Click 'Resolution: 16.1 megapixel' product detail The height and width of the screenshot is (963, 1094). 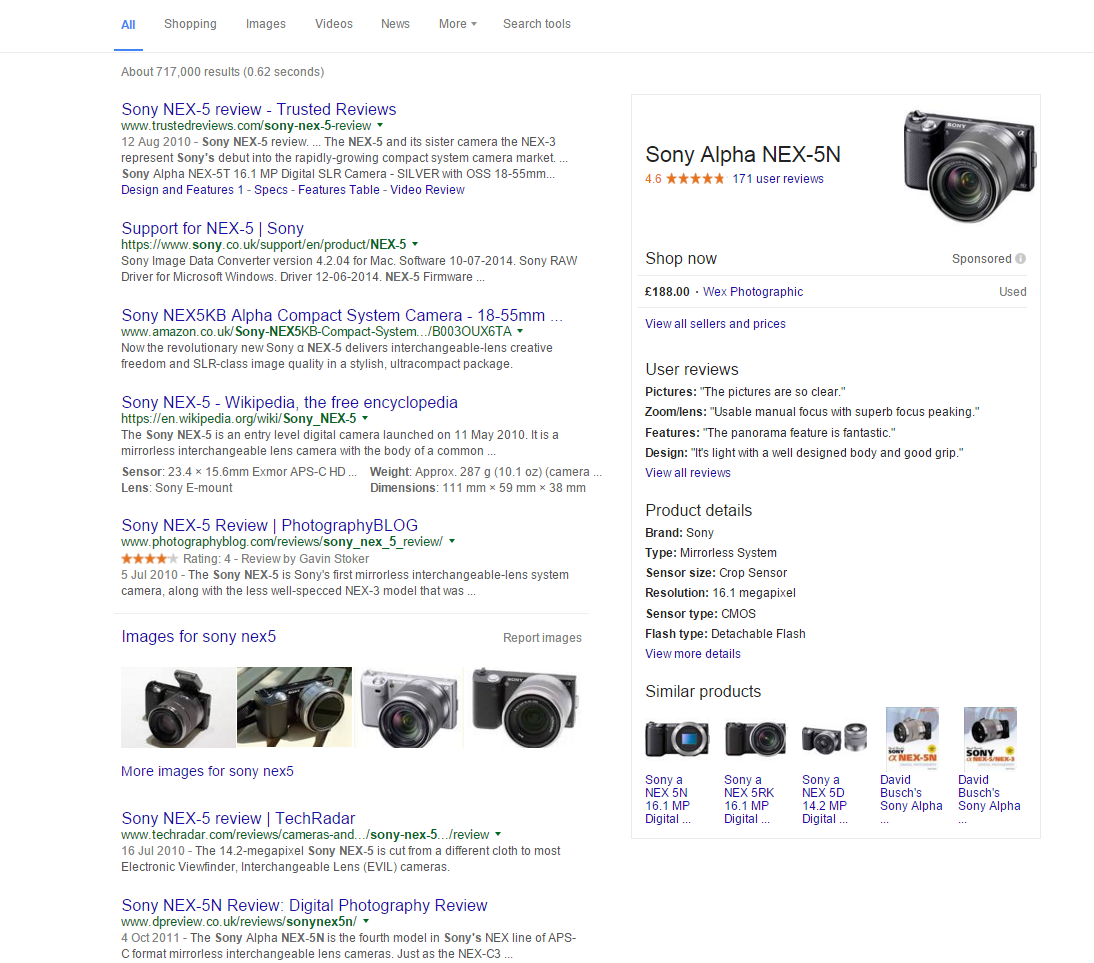pyautogui.click(x=720, y=593)
